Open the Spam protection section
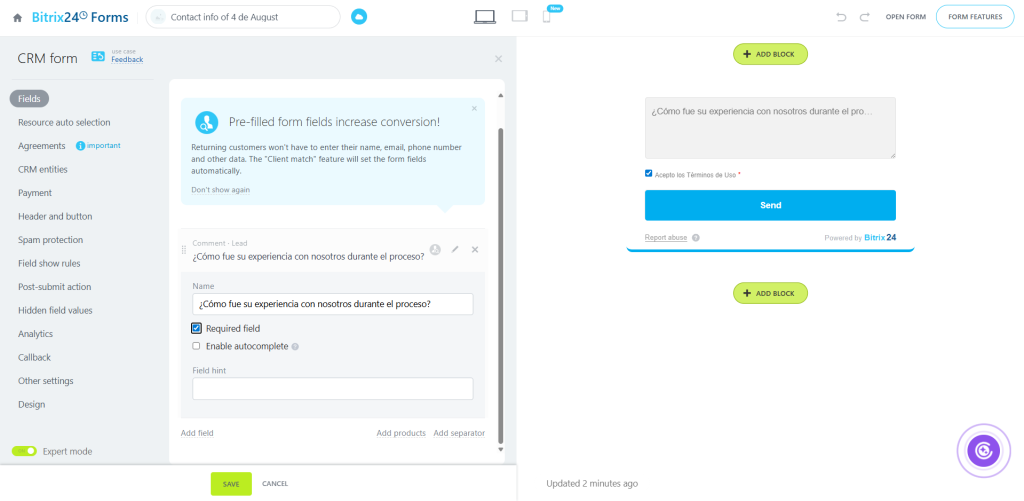Image resolution: width=1024 pixels, height=501 pixels. tap(50, 240)
